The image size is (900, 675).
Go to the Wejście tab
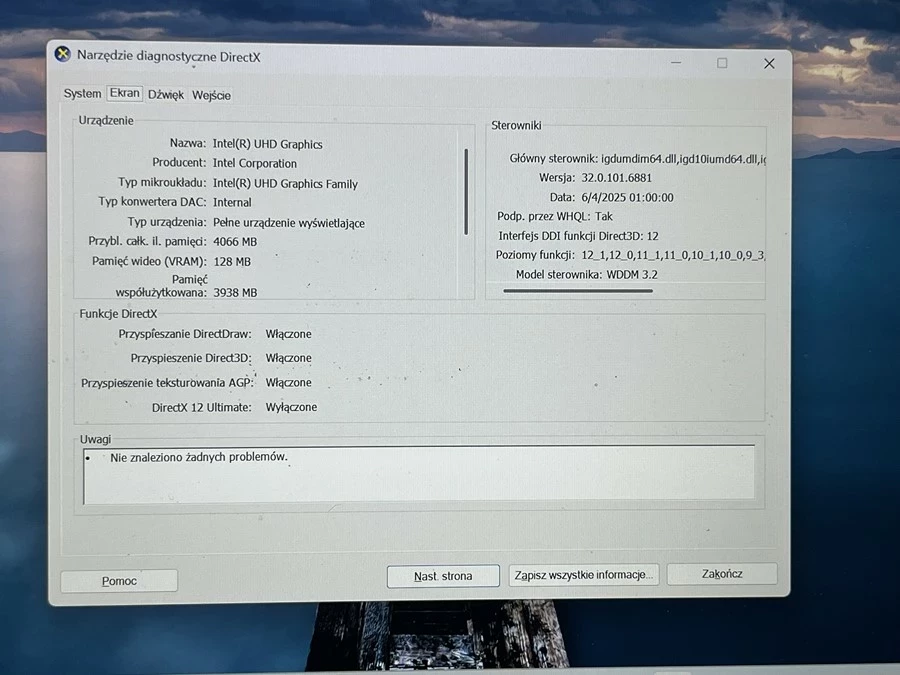211,95
